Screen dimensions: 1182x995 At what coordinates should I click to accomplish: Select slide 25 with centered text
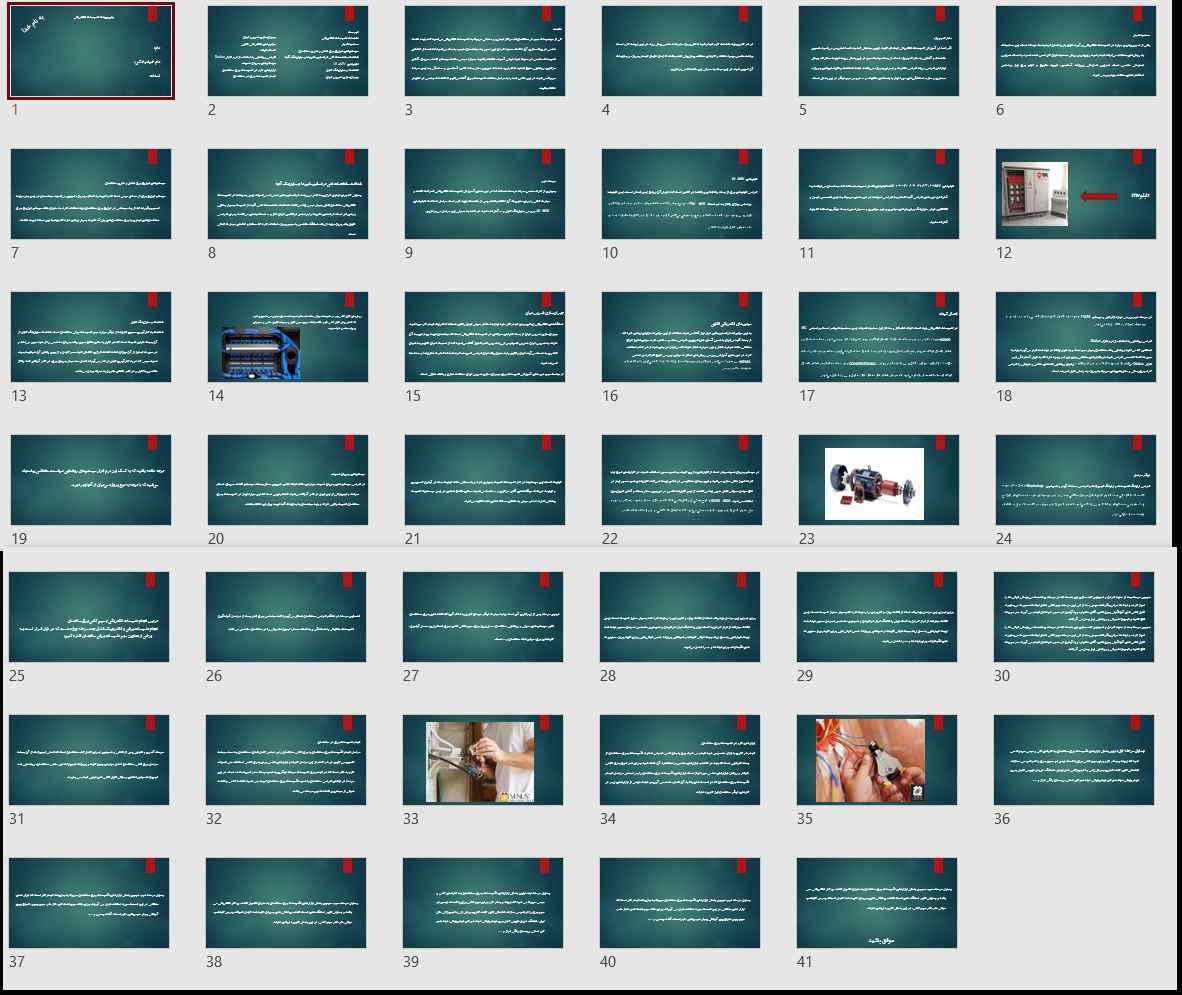[x=89, y=617]
